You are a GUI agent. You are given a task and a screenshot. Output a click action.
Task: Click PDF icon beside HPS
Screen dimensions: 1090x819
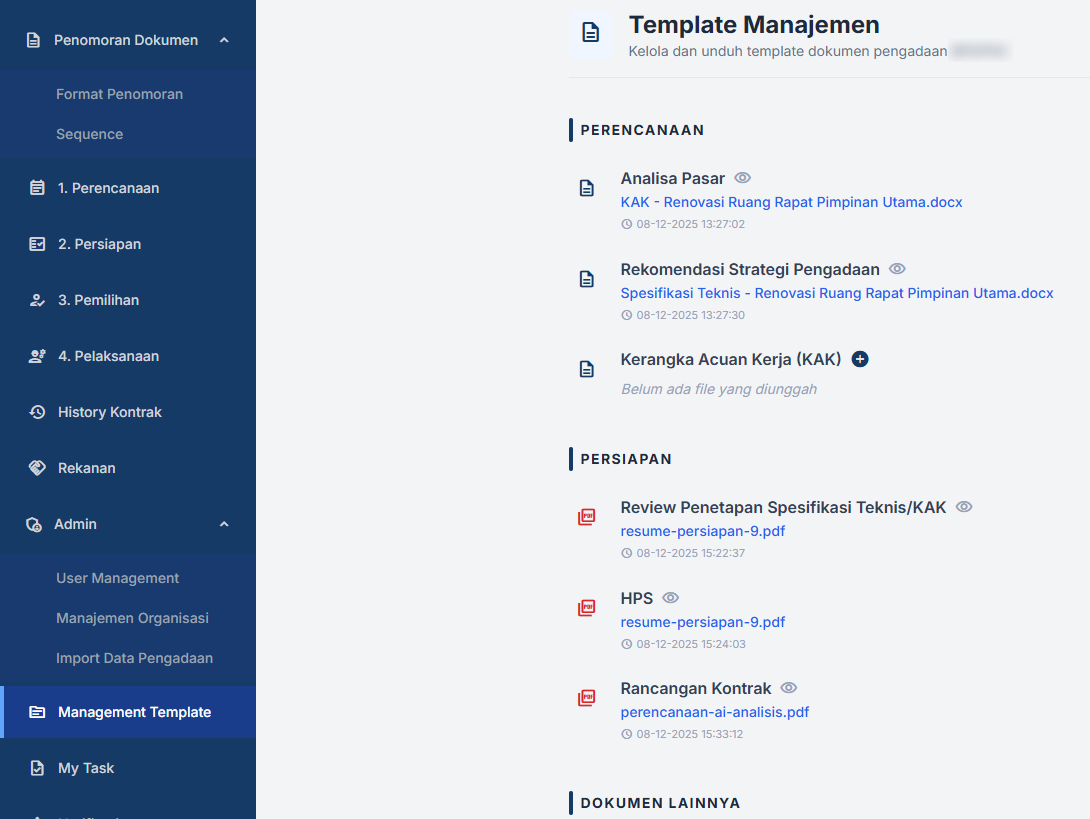click(587, 608)
